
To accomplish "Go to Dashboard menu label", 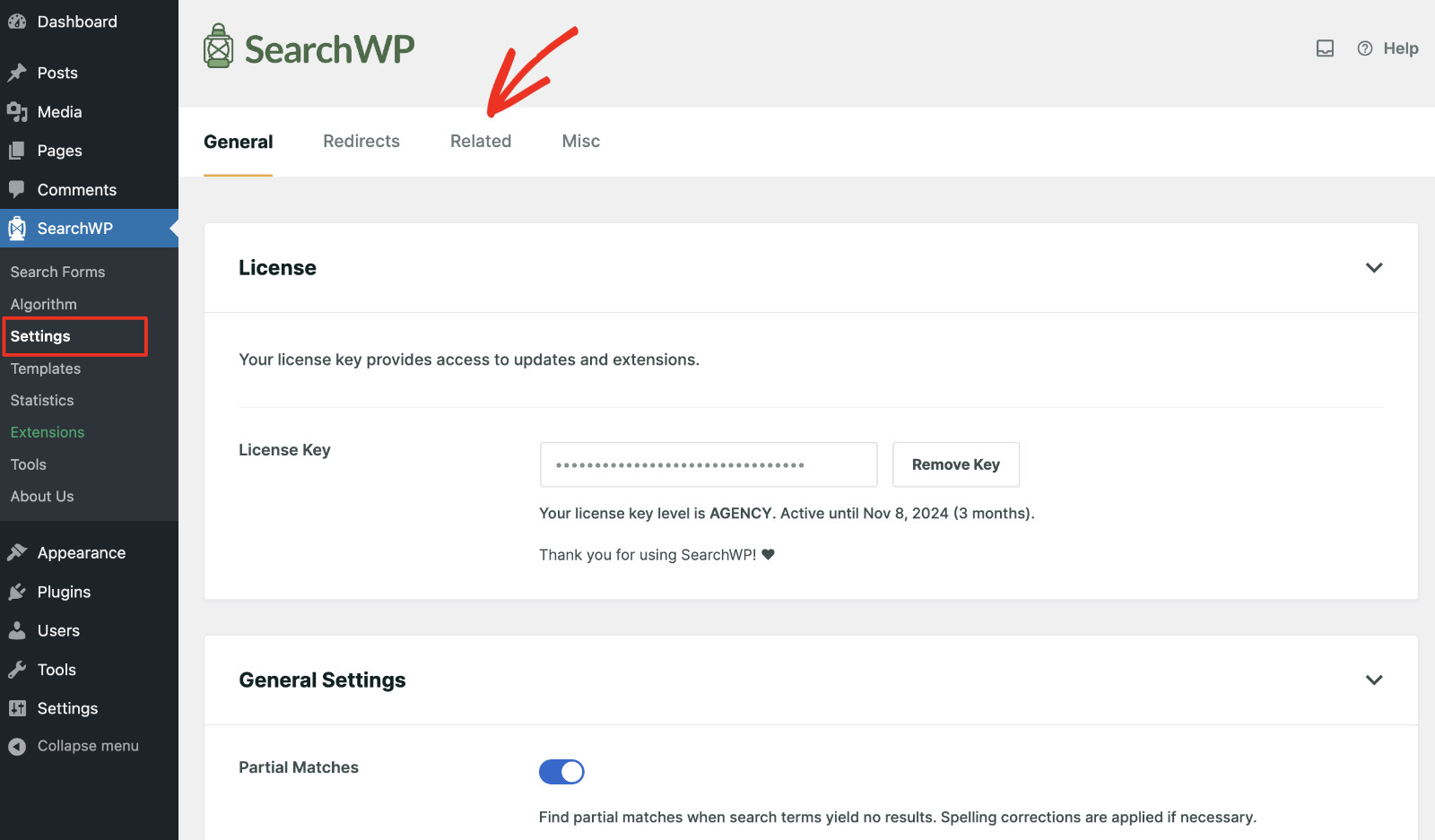I will pos(77,22).
